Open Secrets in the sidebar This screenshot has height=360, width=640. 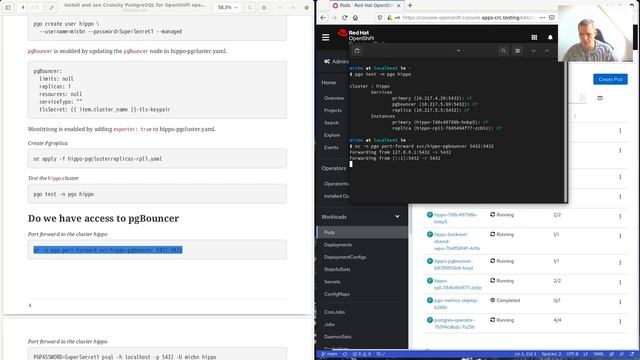coord(332,282)
